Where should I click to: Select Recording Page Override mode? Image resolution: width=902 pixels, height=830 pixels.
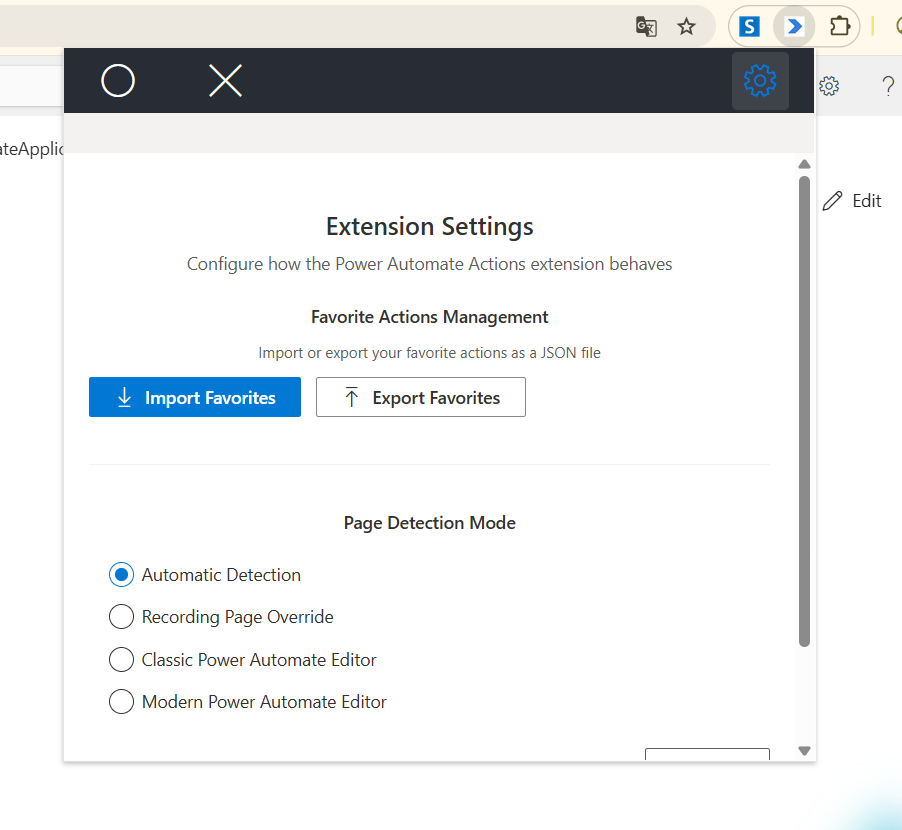pos(121,616)
